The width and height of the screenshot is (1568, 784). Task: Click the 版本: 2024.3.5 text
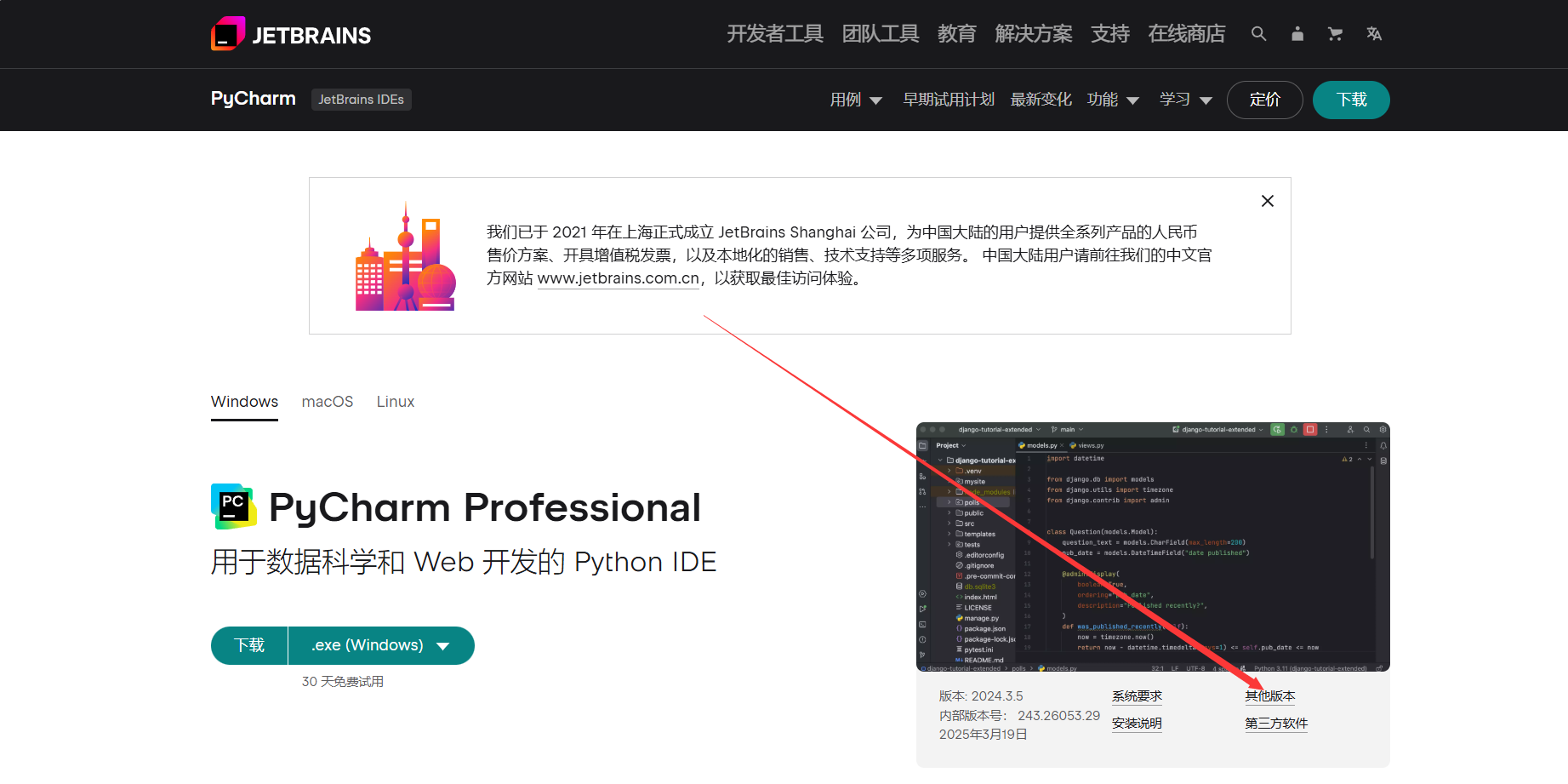(x=981, y=696)
